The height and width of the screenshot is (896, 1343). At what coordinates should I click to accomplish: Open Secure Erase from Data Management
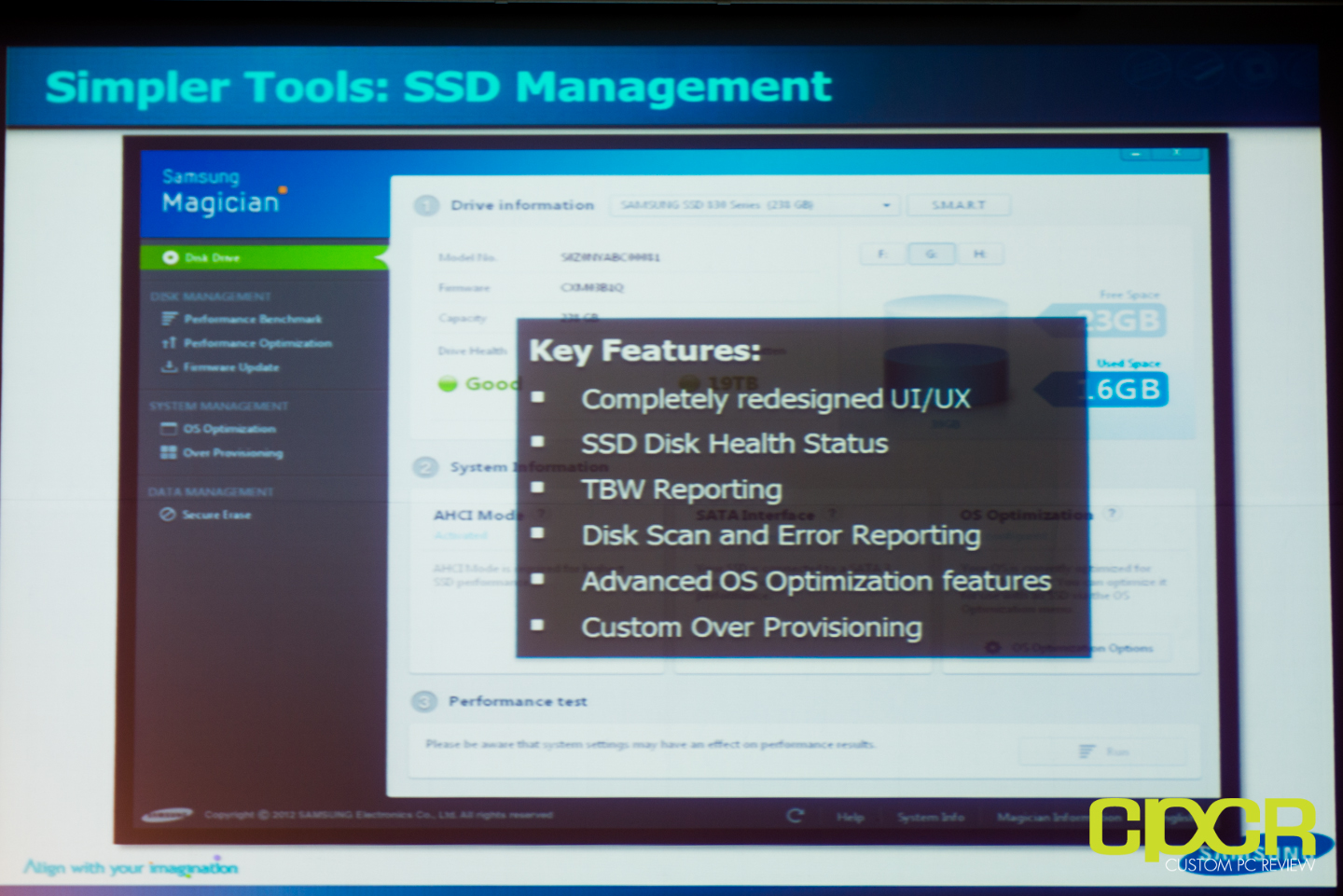pyautogui.click(x=216, y=515)
